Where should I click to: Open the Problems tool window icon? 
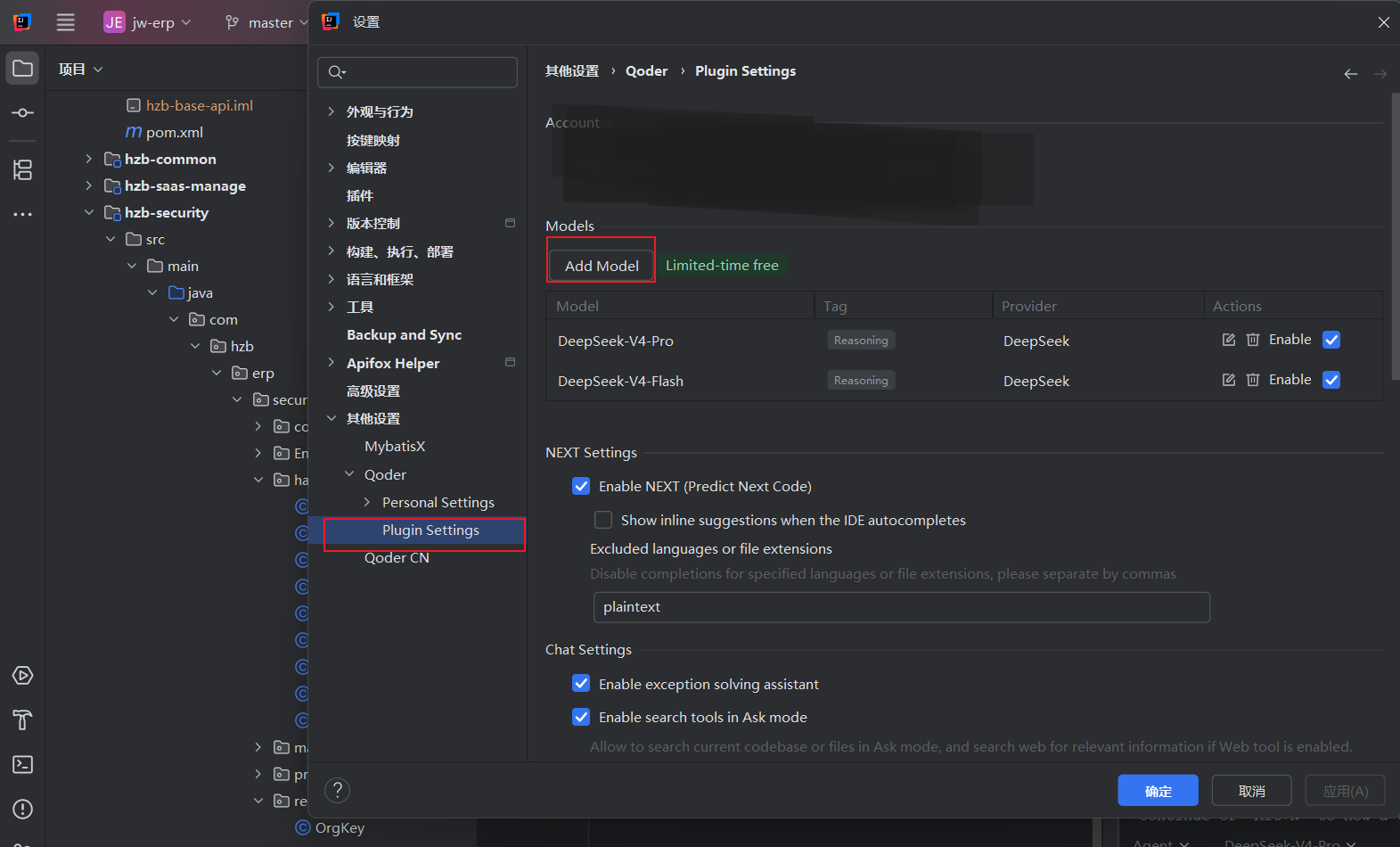coord(22,809)
